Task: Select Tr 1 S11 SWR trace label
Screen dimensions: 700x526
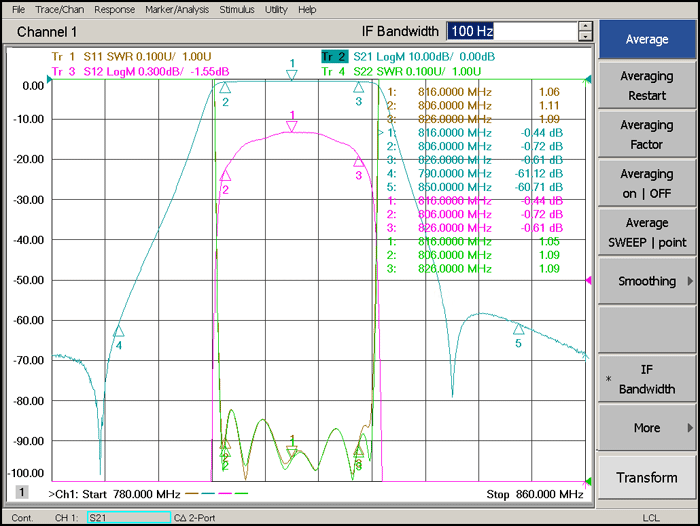Action: coord(131,57)
